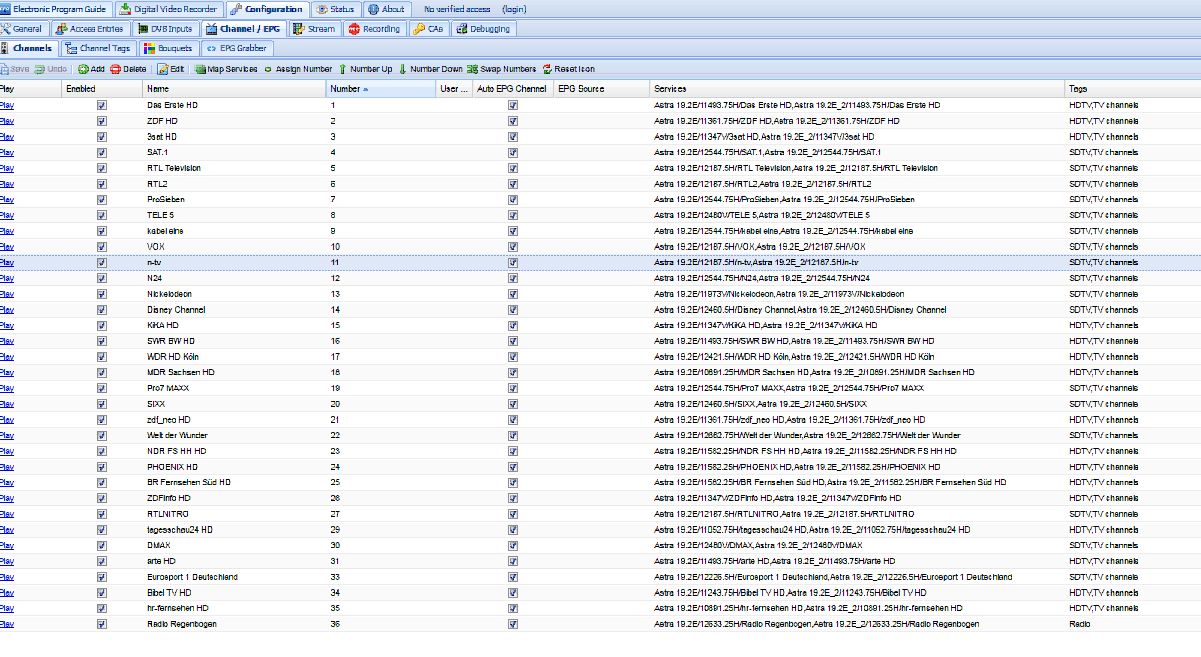Select the Channel / EPG tab
This screenshot has height=657, width=1201.
coord(244,29)
